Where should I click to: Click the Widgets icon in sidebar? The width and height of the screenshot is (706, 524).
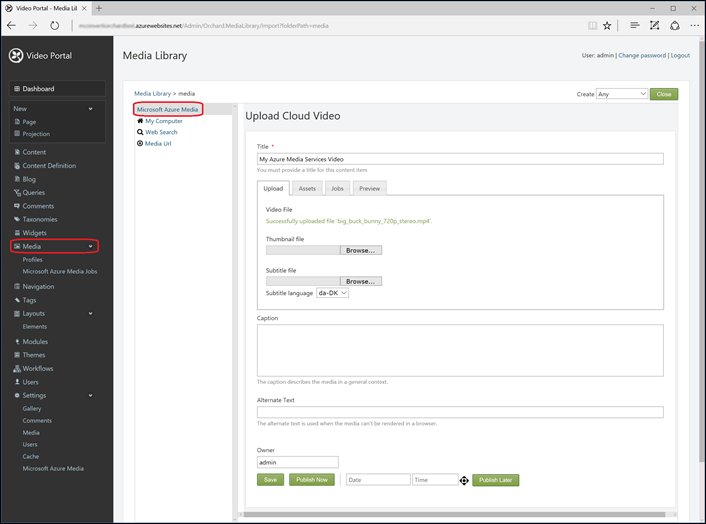pos(17,233)
